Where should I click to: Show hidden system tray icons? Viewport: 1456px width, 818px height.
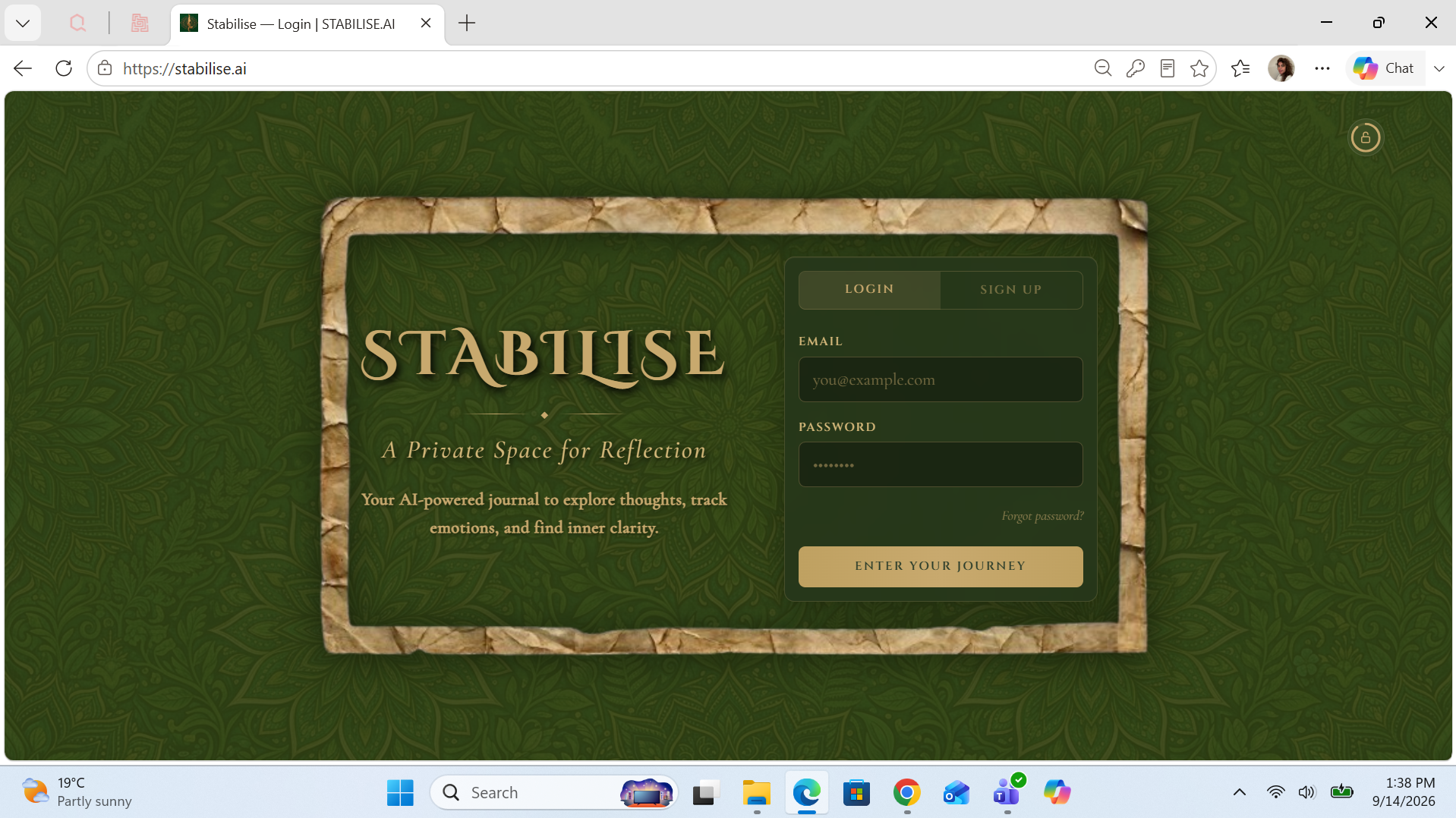(1240, 792)
